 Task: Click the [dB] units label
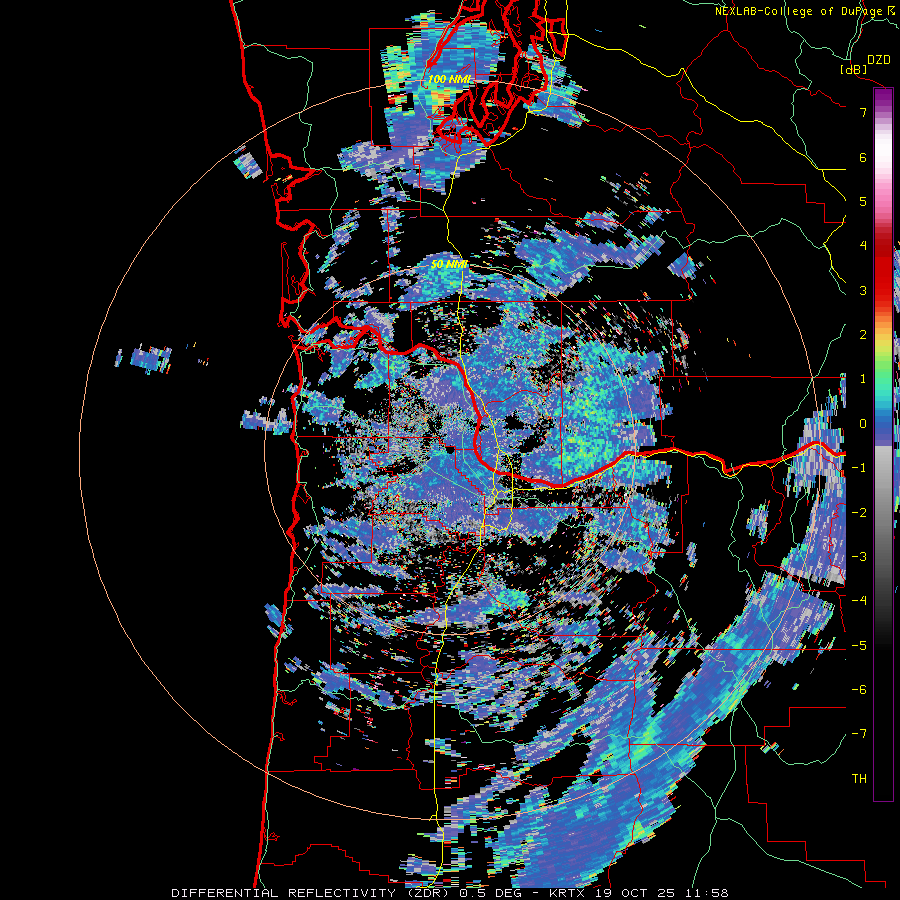tap(854, 69)
